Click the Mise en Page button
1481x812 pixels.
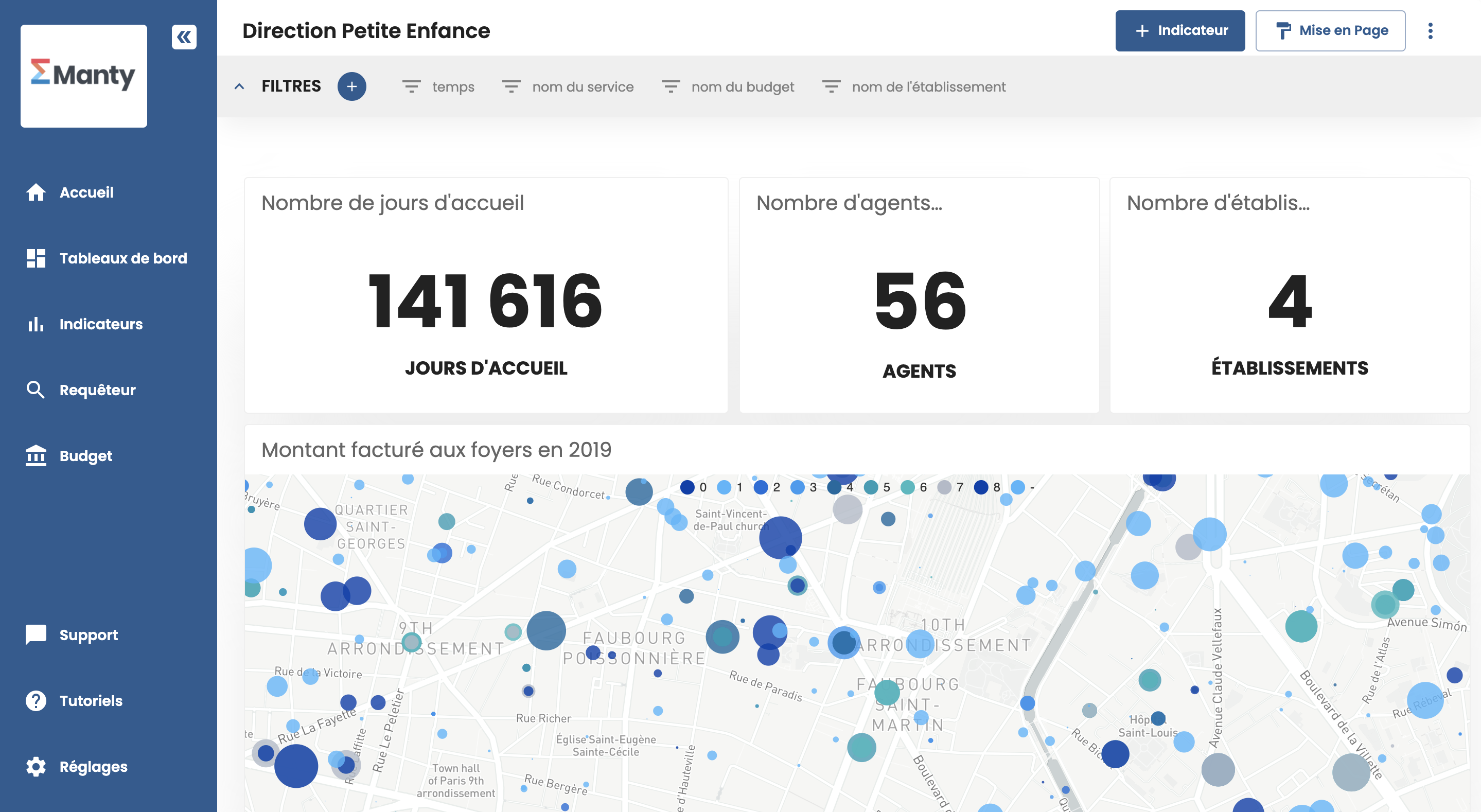click(x=1330, y=30)
